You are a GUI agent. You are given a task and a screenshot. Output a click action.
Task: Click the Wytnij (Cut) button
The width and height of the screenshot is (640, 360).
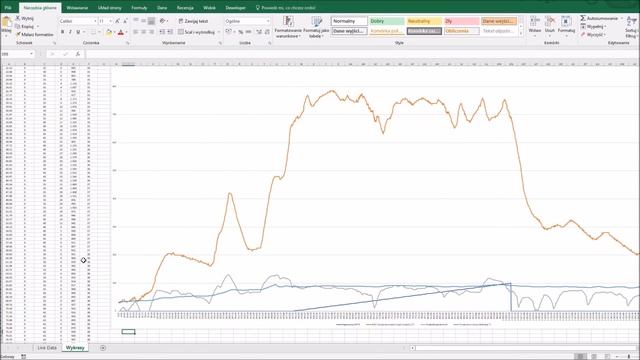tap(25, 18)
